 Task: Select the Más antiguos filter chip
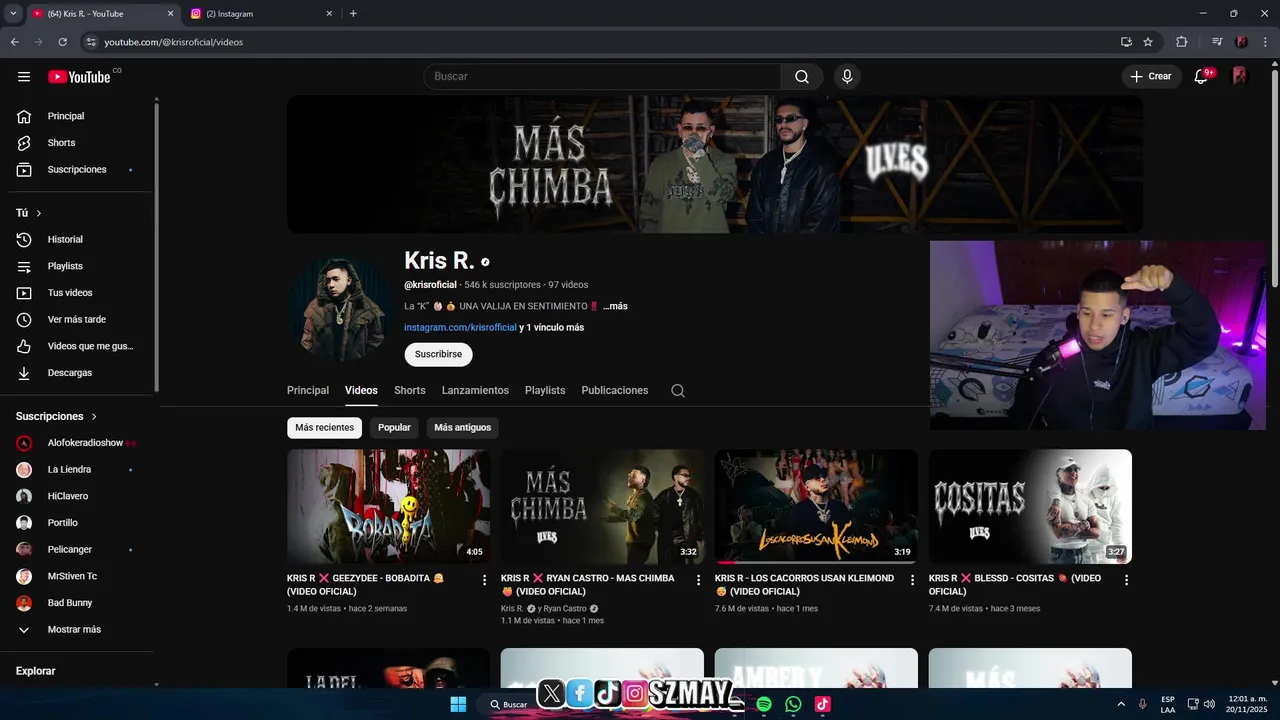pyautogui.click(x=462, y=428)
